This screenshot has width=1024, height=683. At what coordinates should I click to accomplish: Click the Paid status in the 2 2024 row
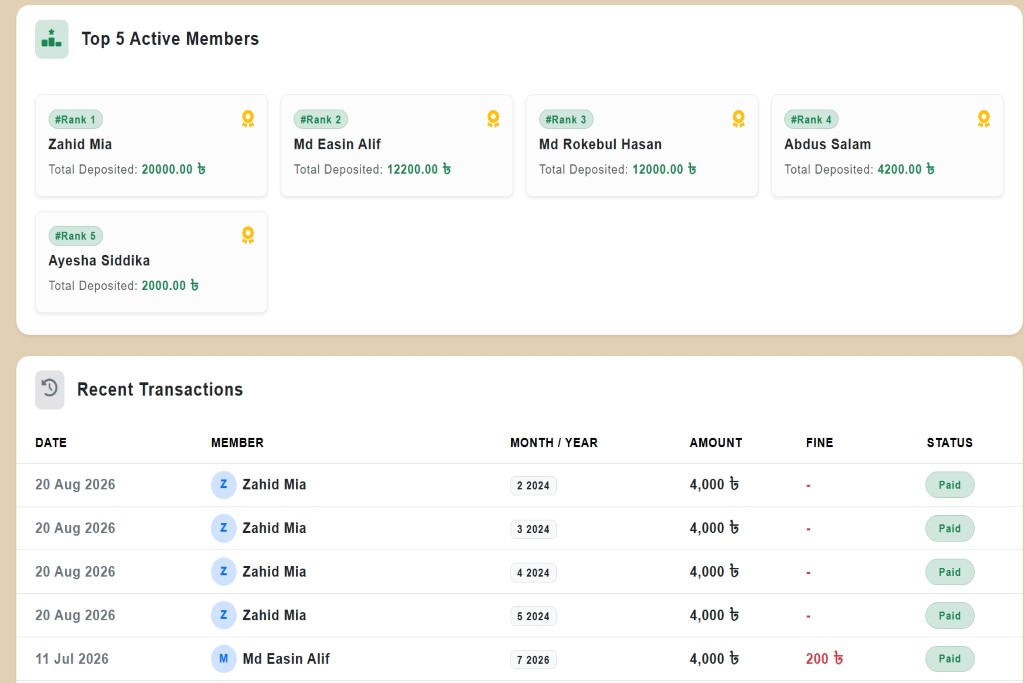pos(950,485)
